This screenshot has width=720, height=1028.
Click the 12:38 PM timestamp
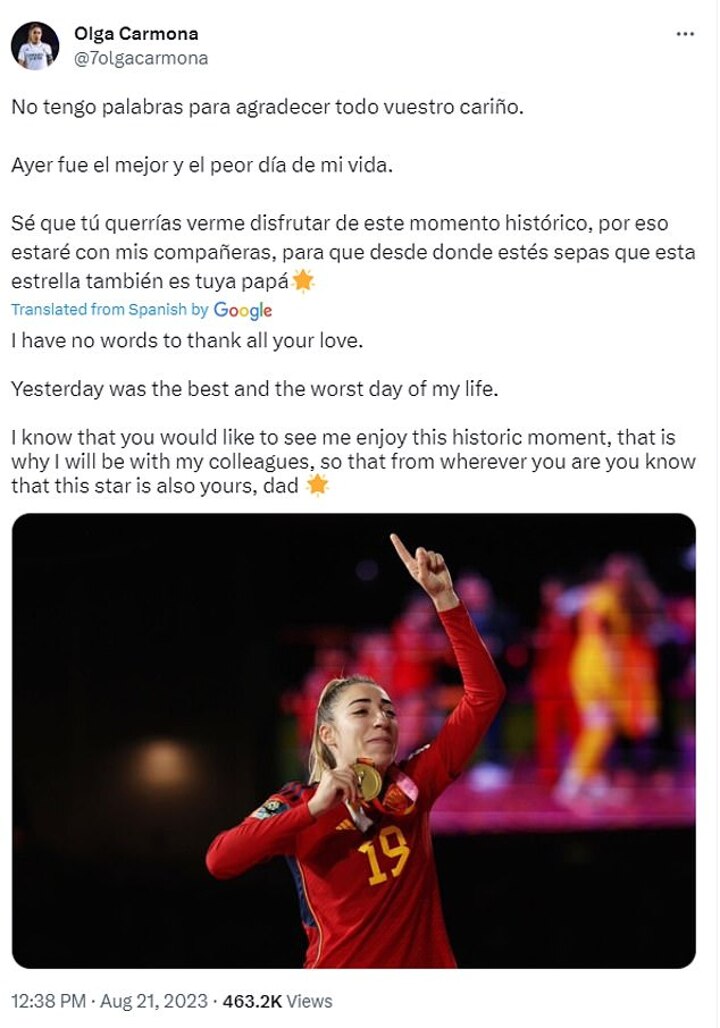tap(49, 1001)
